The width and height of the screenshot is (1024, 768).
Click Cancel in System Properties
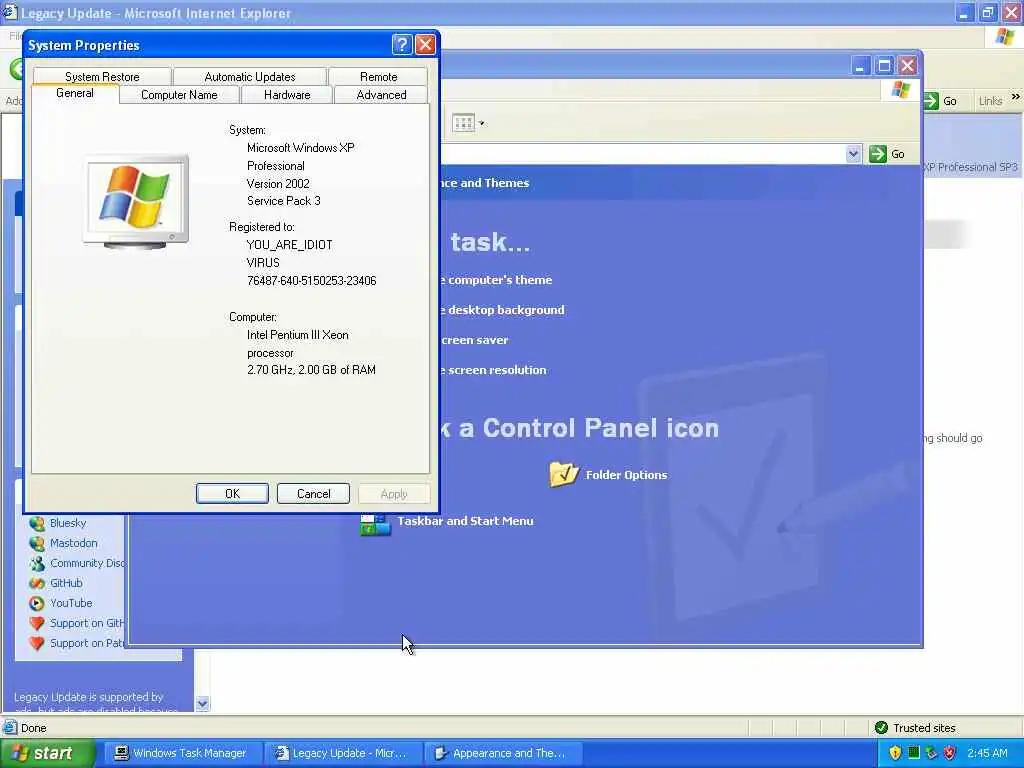[x=313, y=494]
